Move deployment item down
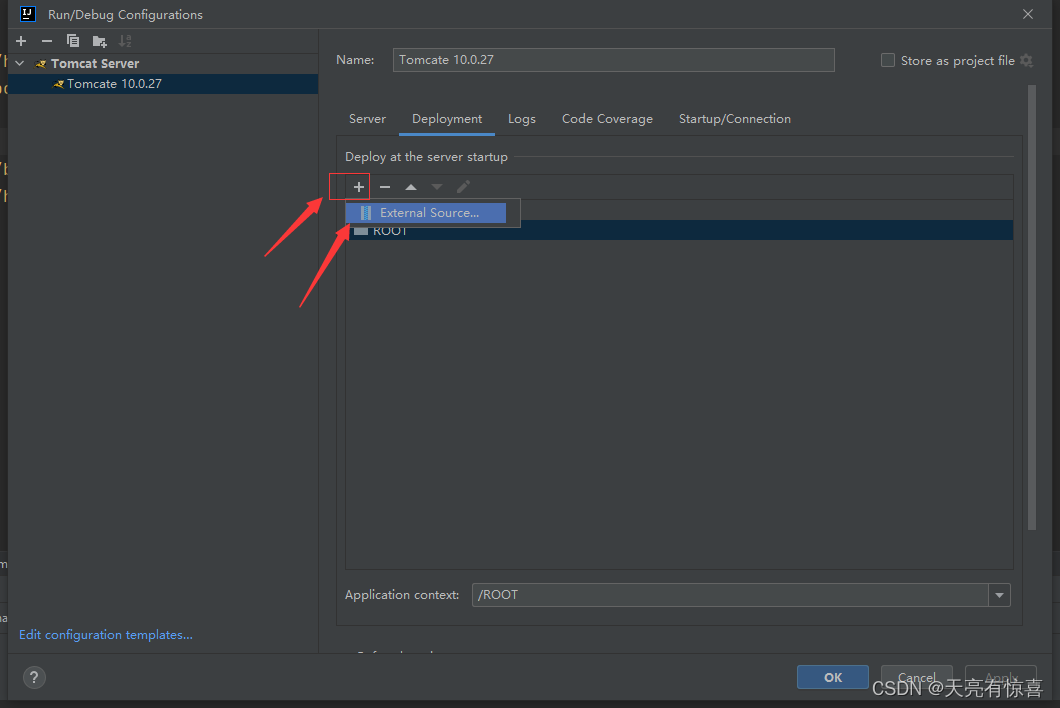 pos(437,187)
